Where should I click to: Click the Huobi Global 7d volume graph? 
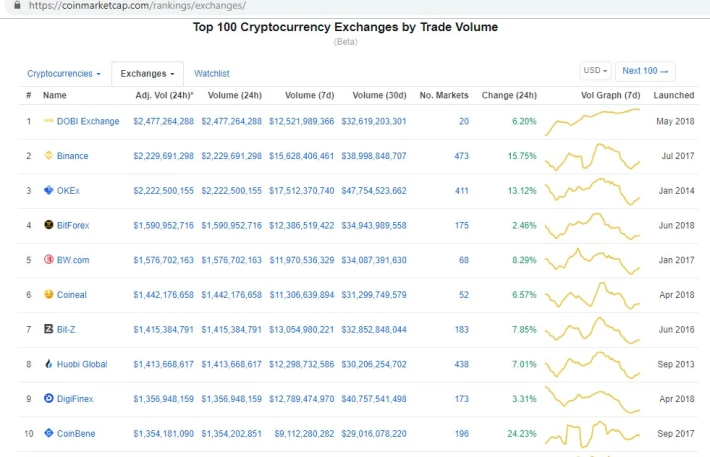click(x=592, y=365)
